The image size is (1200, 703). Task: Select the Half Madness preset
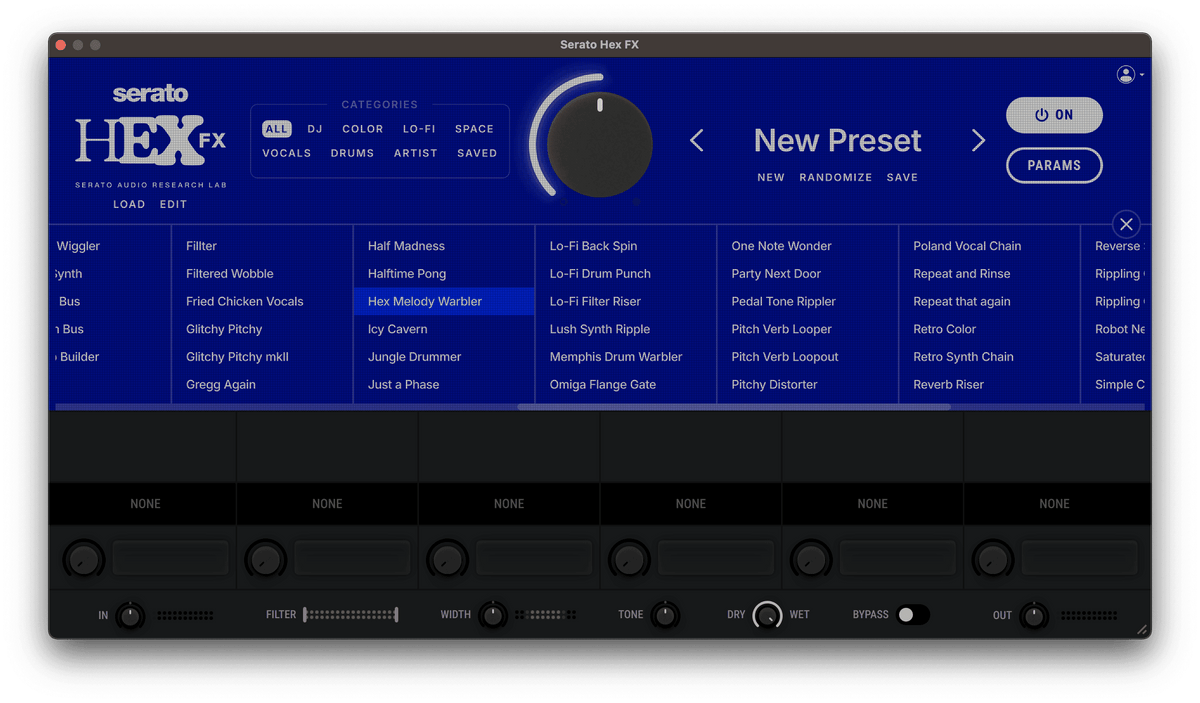pyautogui.click(x=406, y=246)
